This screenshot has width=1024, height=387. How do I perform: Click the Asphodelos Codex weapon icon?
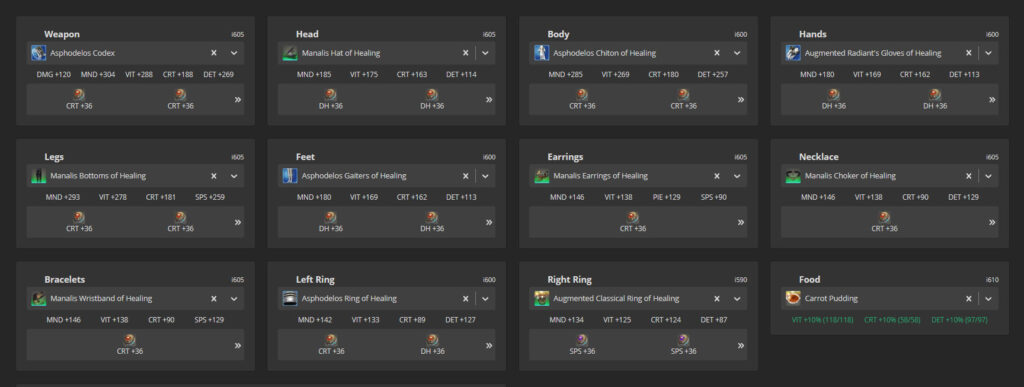(x=39, y=53)
